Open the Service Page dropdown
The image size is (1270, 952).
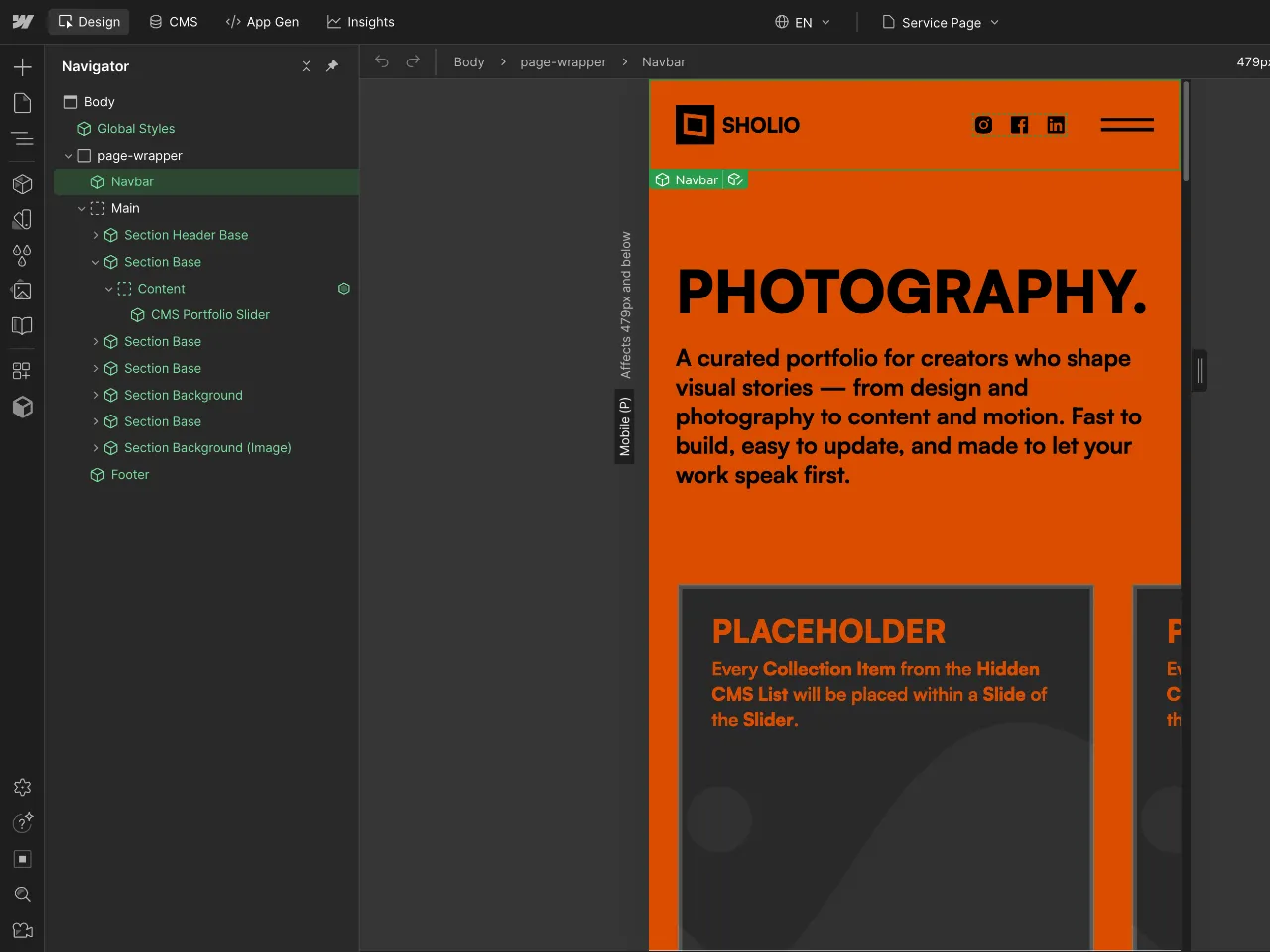click(940, 22)
